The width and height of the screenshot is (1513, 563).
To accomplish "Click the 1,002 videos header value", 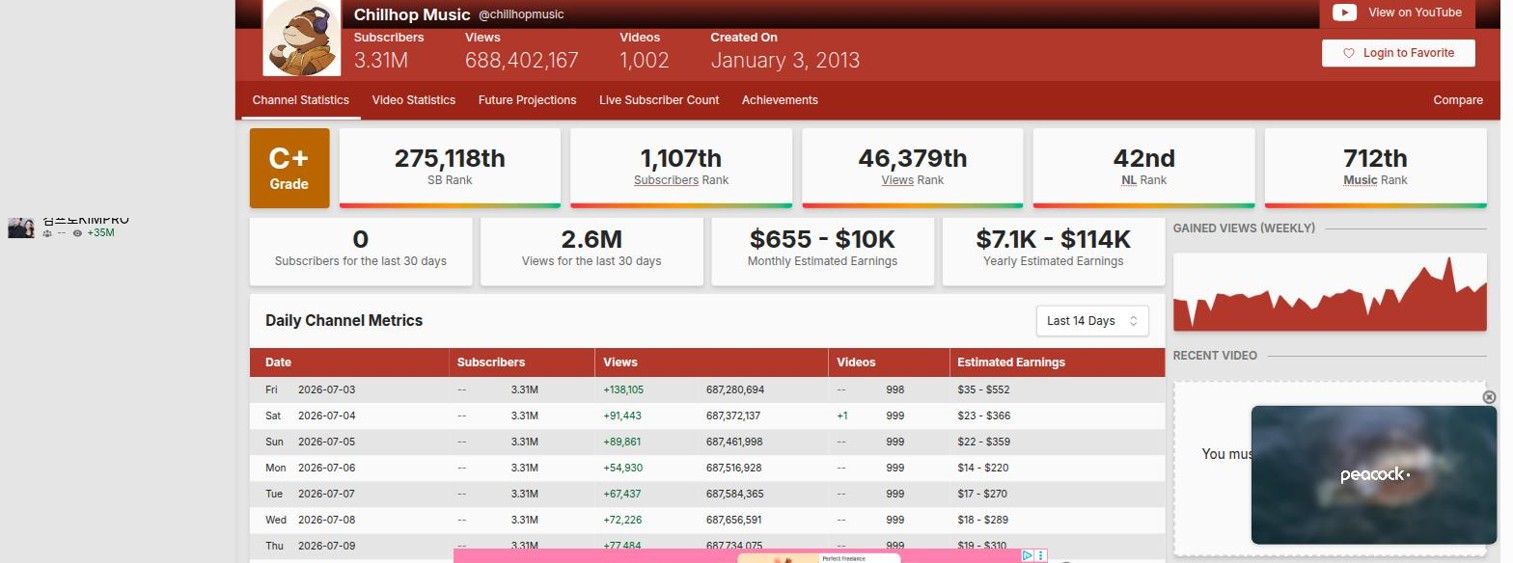I will (x=644, y=60).
